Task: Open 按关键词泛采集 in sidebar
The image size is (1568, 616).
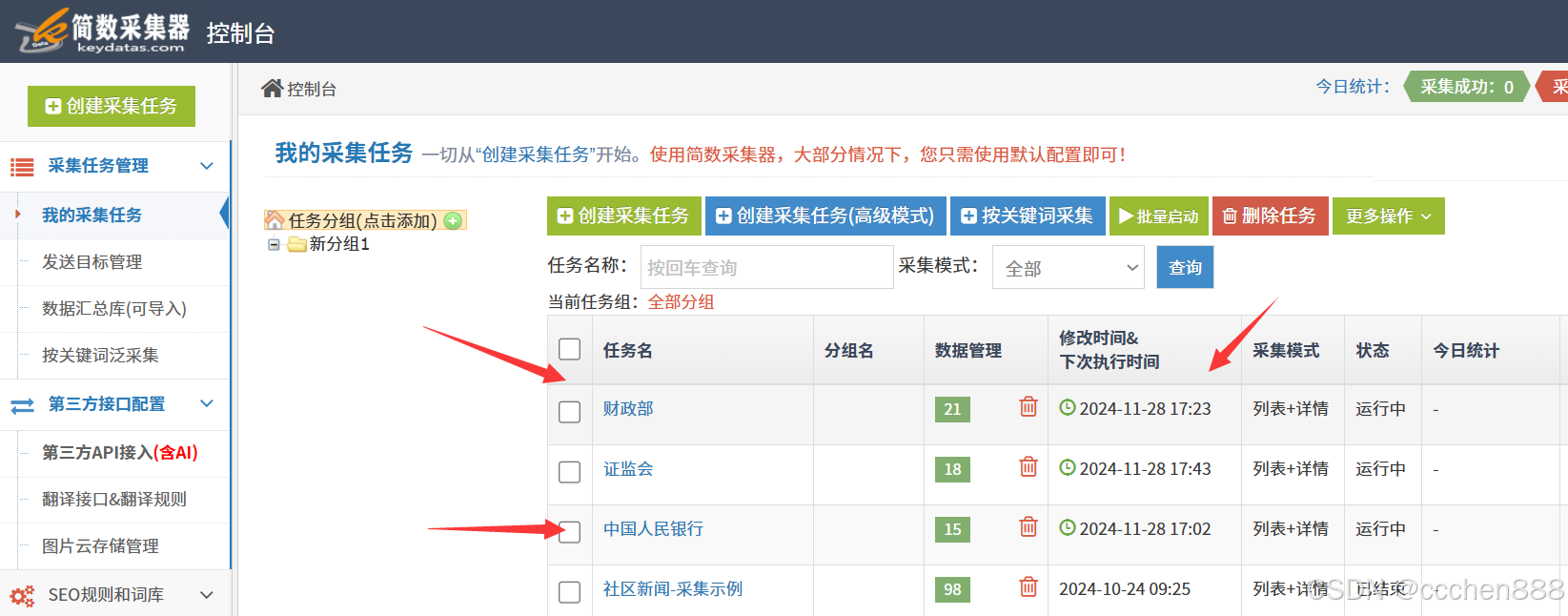Action: click(x=100, y=356)
